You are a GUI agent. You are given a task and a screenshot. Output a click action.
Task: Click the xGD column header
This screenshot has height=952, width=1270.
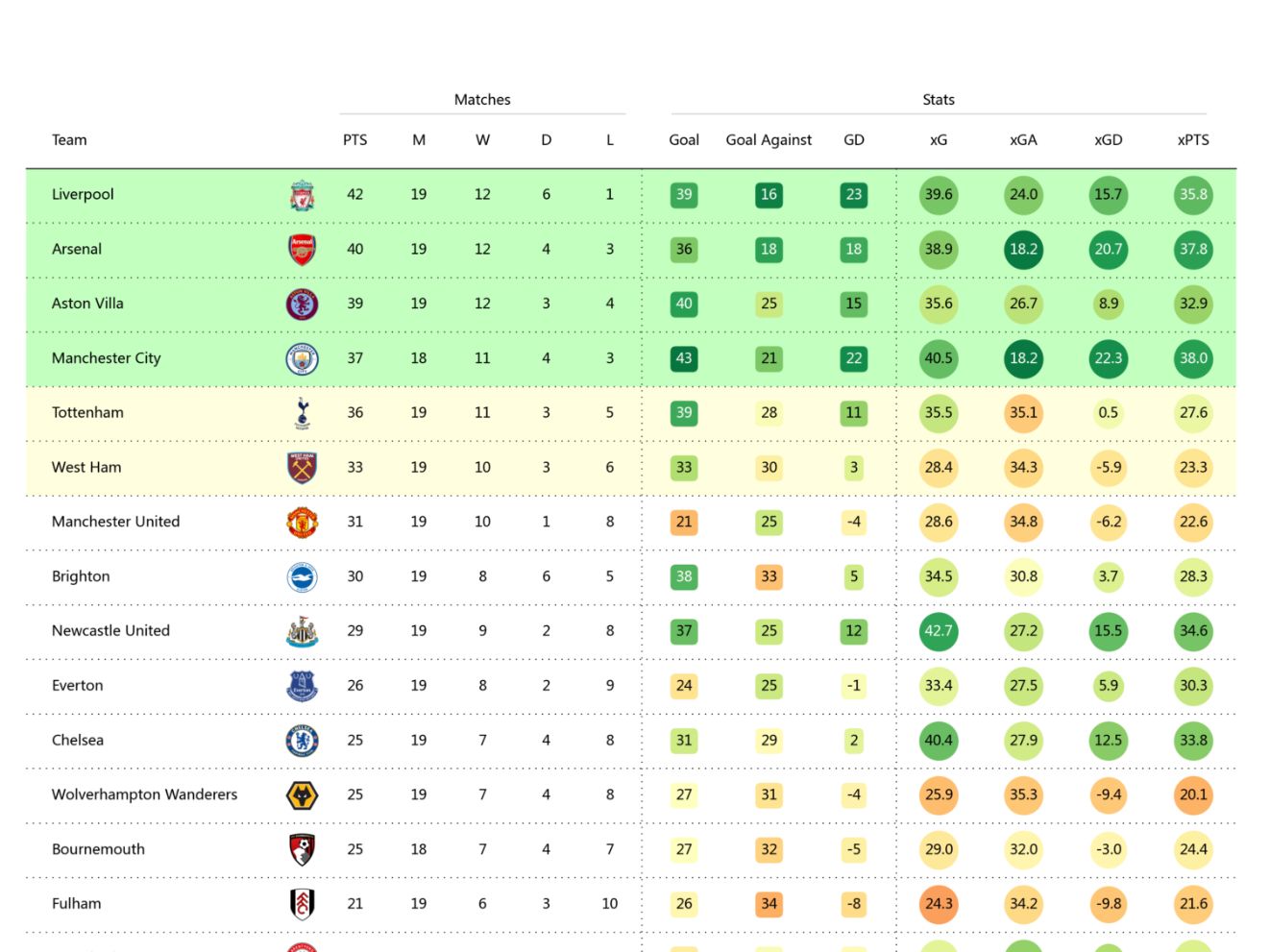pos(1109,140)
